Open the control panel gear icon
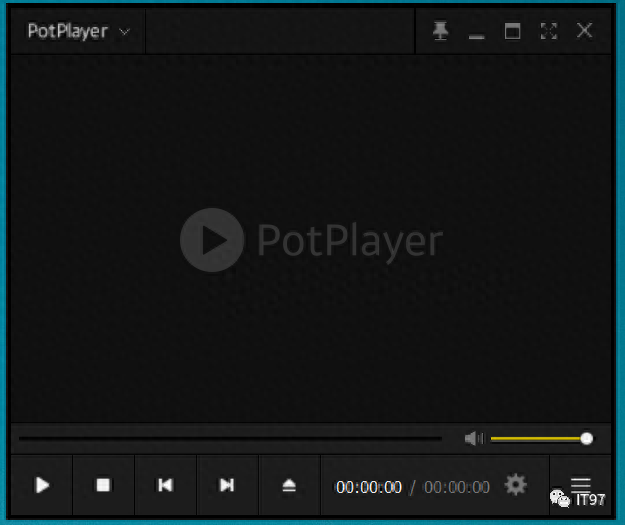The height and width of the screenshot is (525, 625). (x=515, y=485)
